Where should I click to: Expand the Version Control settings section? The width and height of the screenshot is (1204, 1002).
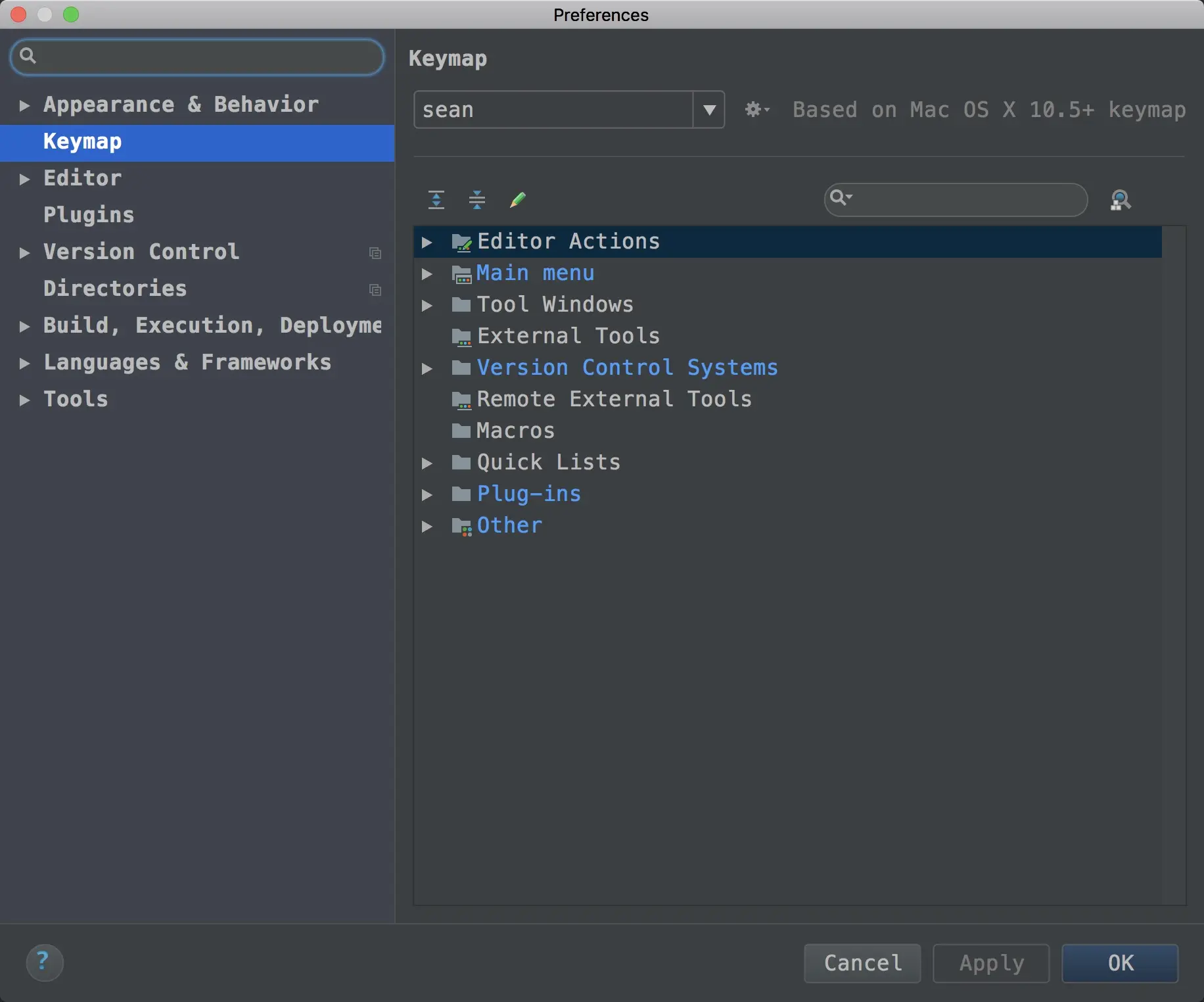(x=24, y=252)
